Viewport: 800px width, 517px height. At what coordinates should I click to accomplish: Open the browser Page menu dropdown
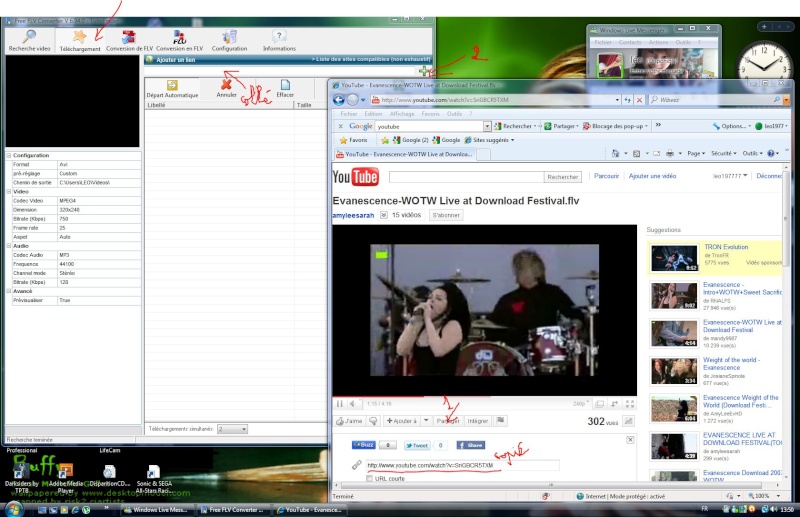(696, 153)
